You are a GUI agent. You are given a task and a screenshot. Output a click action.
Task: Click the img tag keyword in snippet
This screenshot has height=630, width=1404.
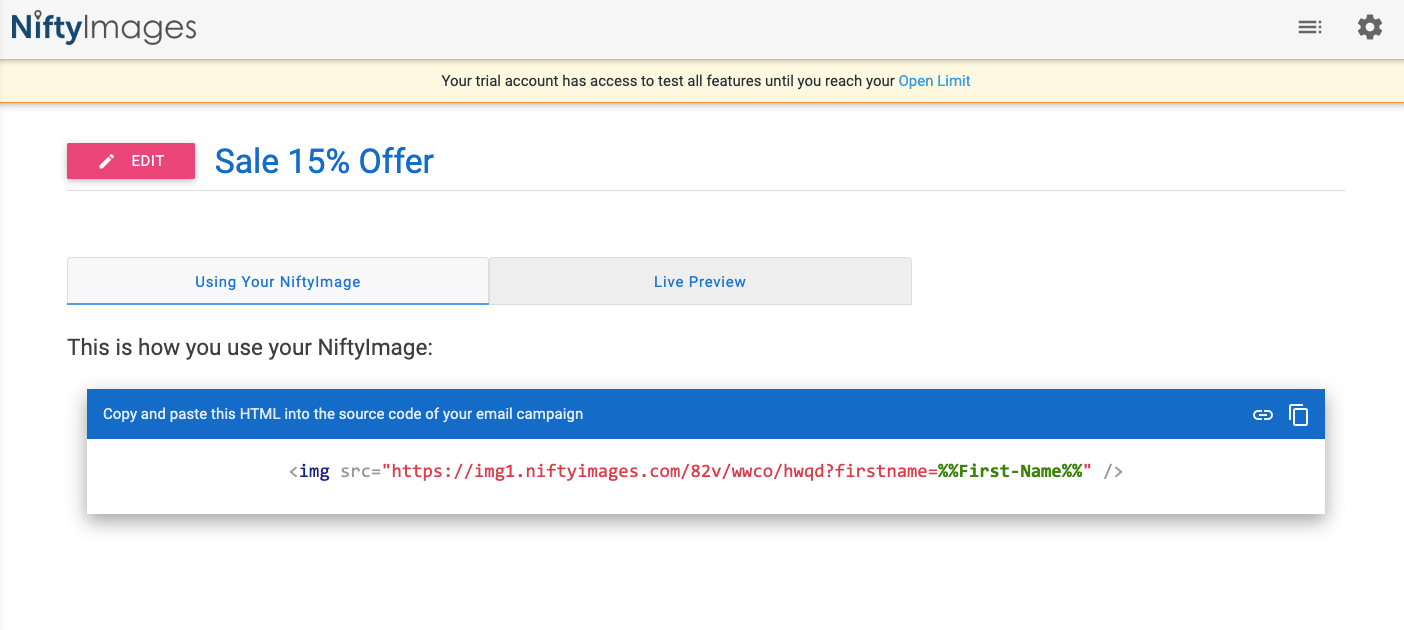click(x=314, y=471)
